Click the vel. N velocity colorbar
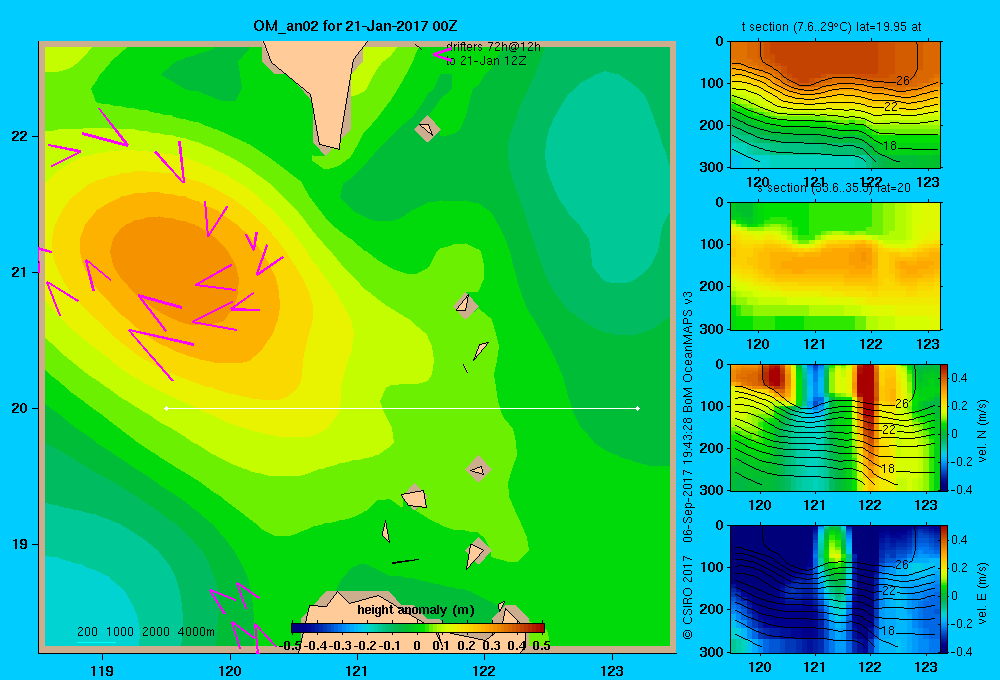This screenshot has height=680, width=1000. coord(945,427)
